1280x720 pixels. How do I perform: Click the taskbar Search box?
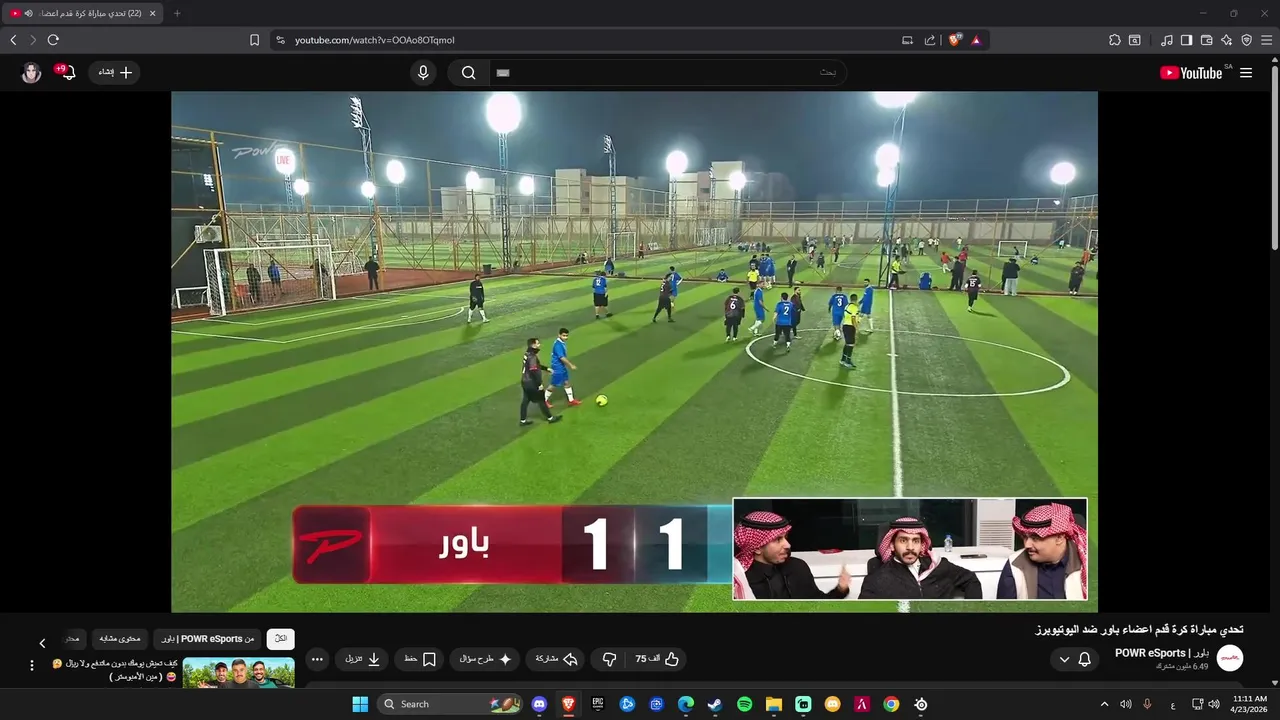[451, 704]
